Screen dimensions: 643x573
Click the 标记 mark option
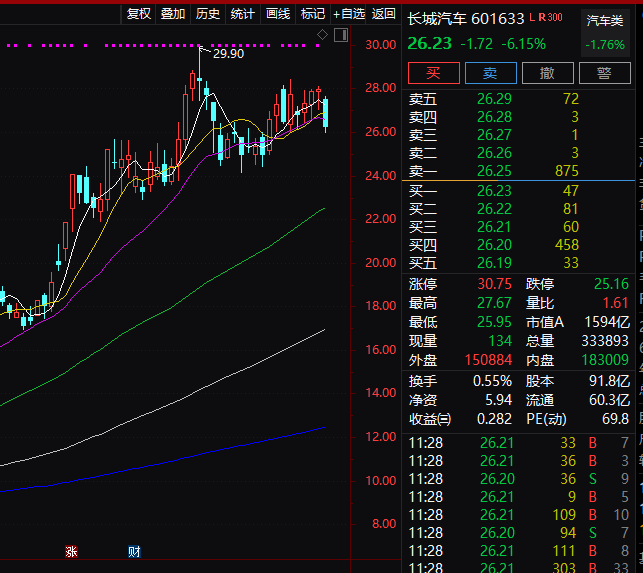[x=312, y=14]
